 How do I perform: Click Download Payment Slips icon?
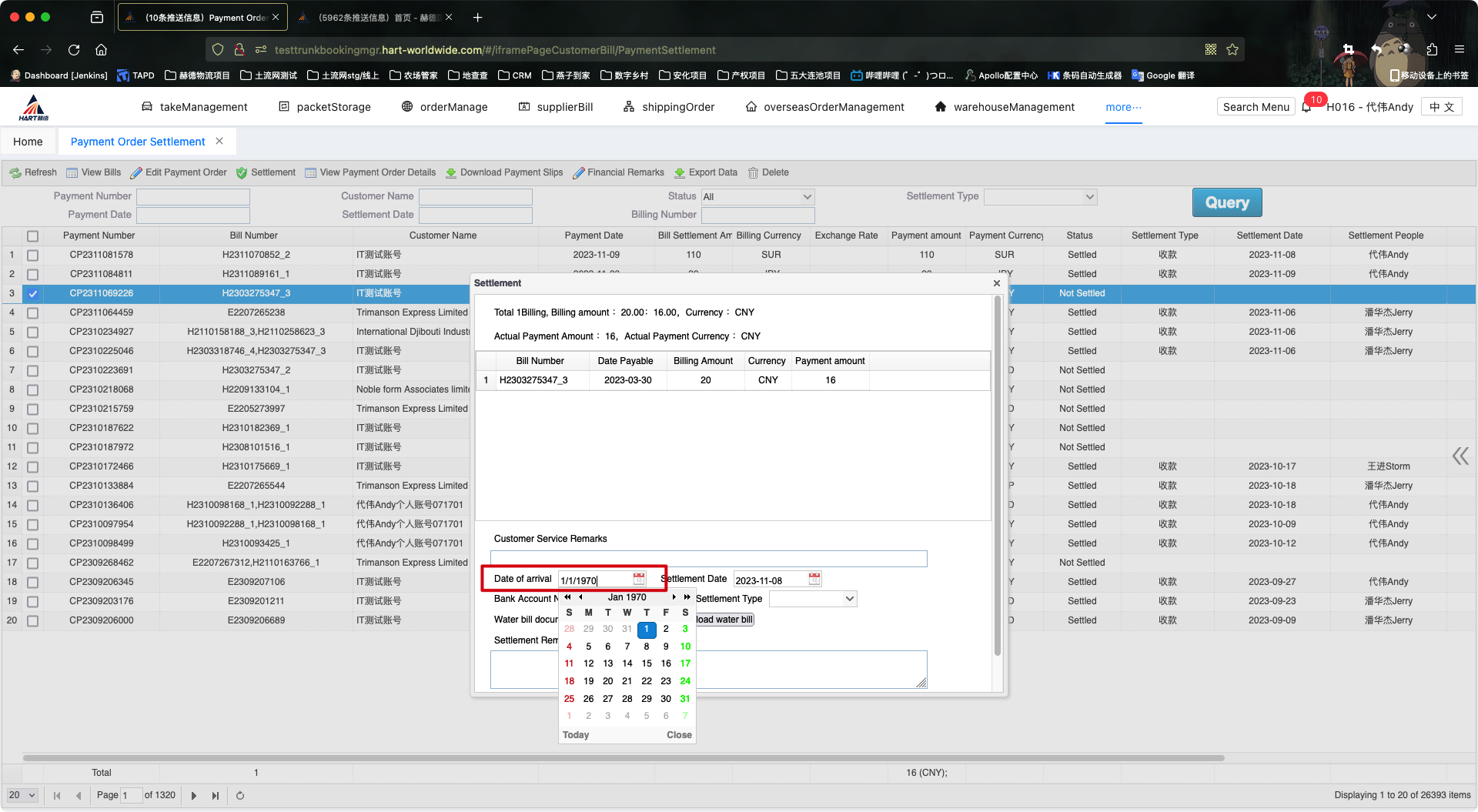[x=451, y=173]
